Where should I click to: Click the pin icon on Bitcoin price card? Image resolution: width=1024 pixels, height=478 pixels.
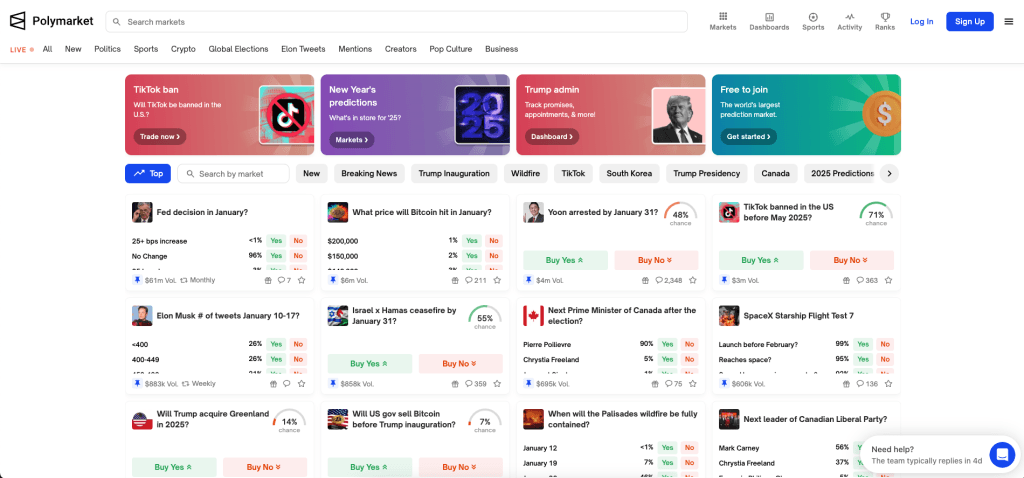tap(333, 281)
